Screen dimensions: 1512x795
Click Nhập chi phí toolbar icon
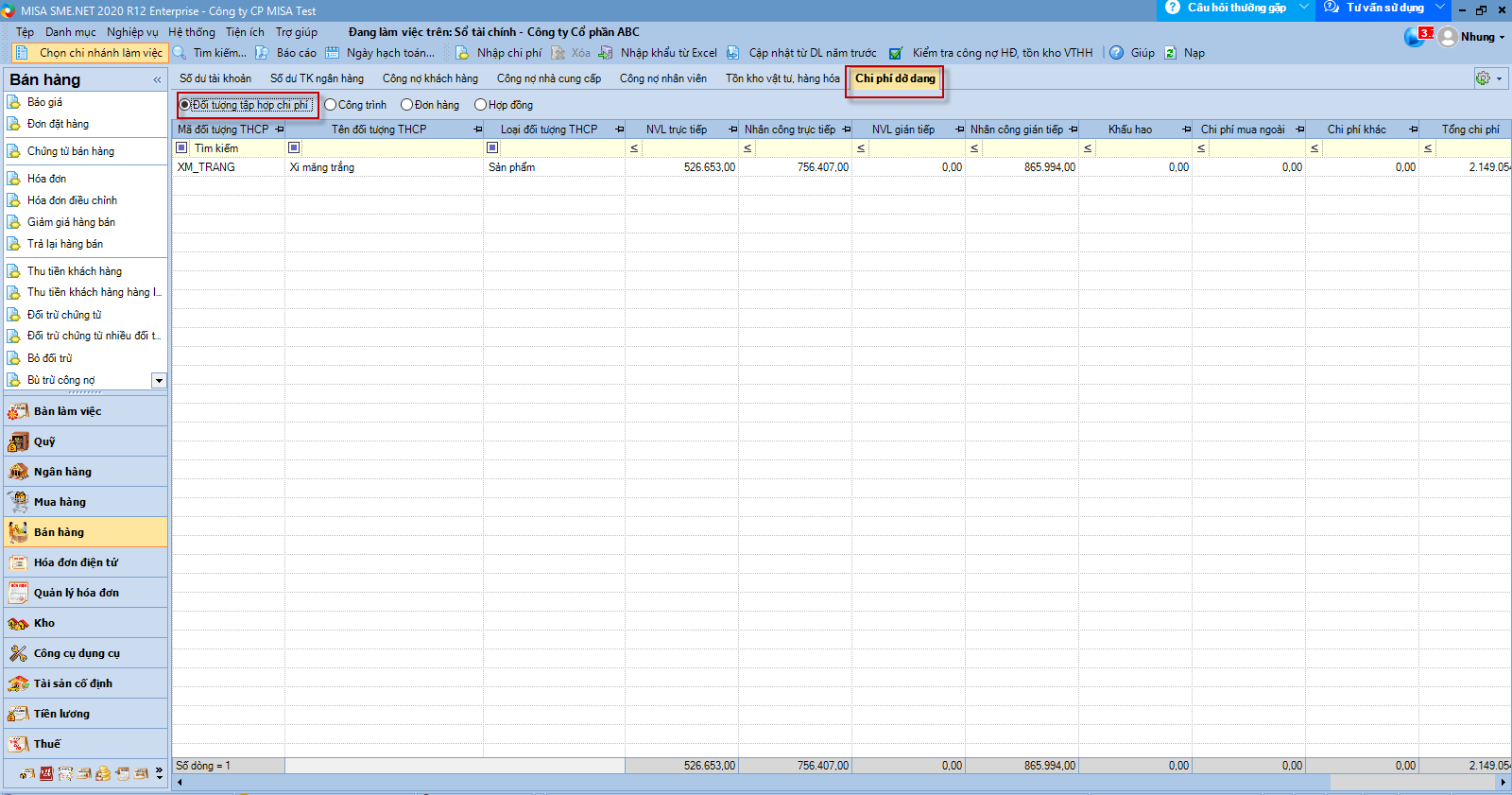pos(462,53)
